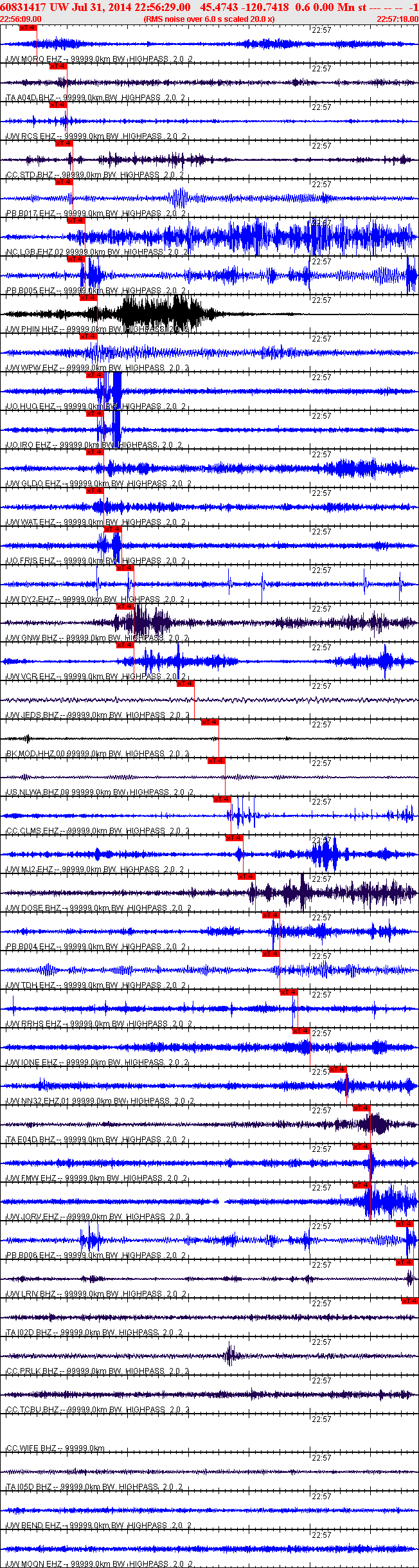Click the red pick flag on B006 trace

(x=404, y=1224)
